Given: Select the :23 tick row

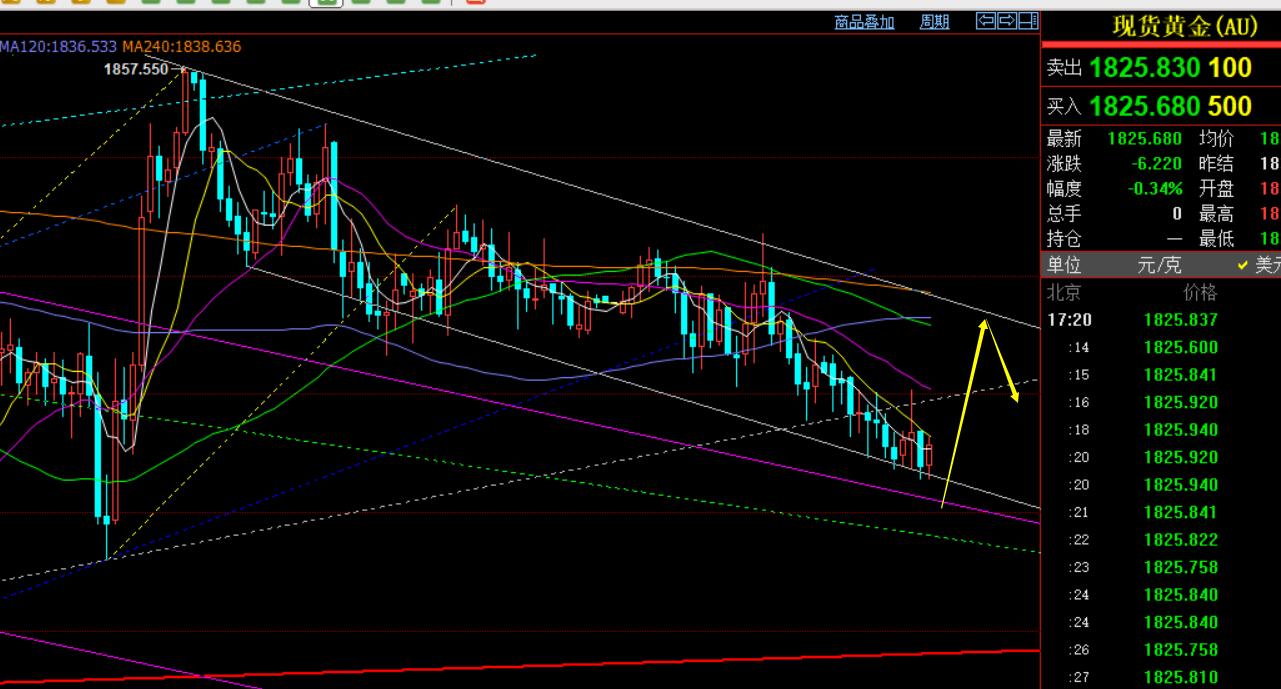Looking at the screenshot, I should (1160, 567).
